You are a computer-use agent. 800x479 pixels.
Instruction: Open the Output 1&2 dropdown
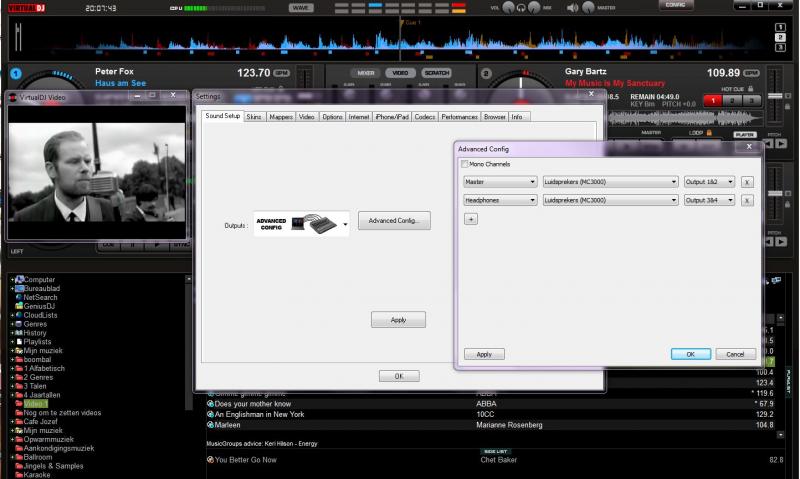(709, 182)
